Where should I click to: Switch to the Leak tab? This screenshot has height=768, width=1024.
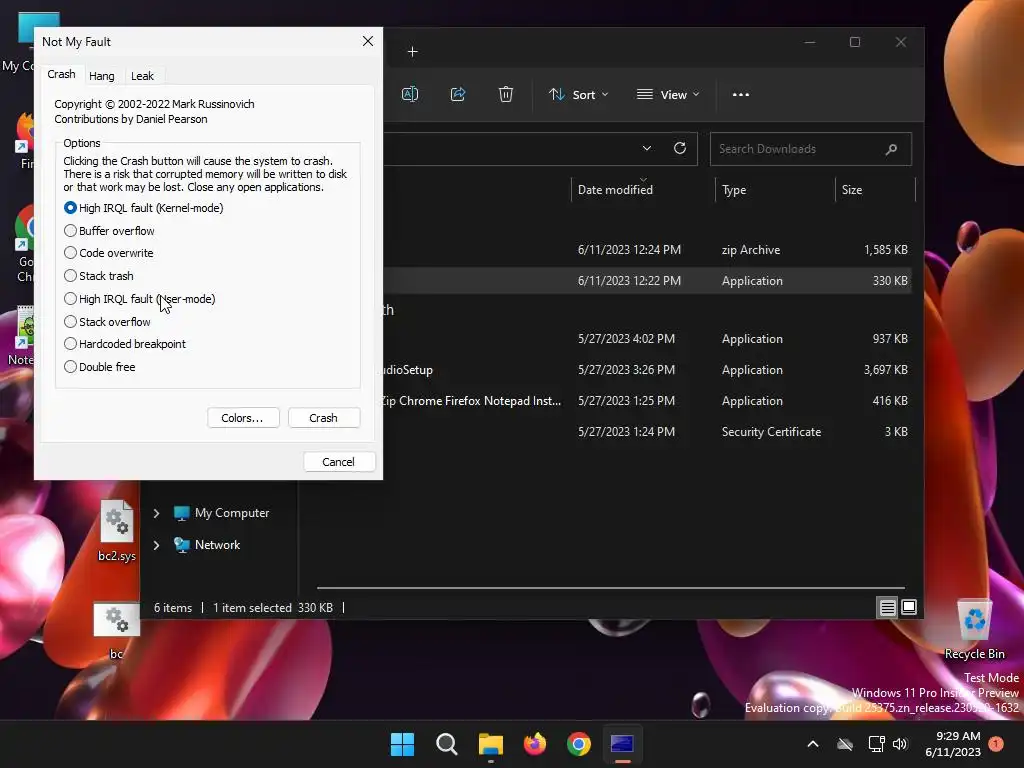[x=142, y=76]
